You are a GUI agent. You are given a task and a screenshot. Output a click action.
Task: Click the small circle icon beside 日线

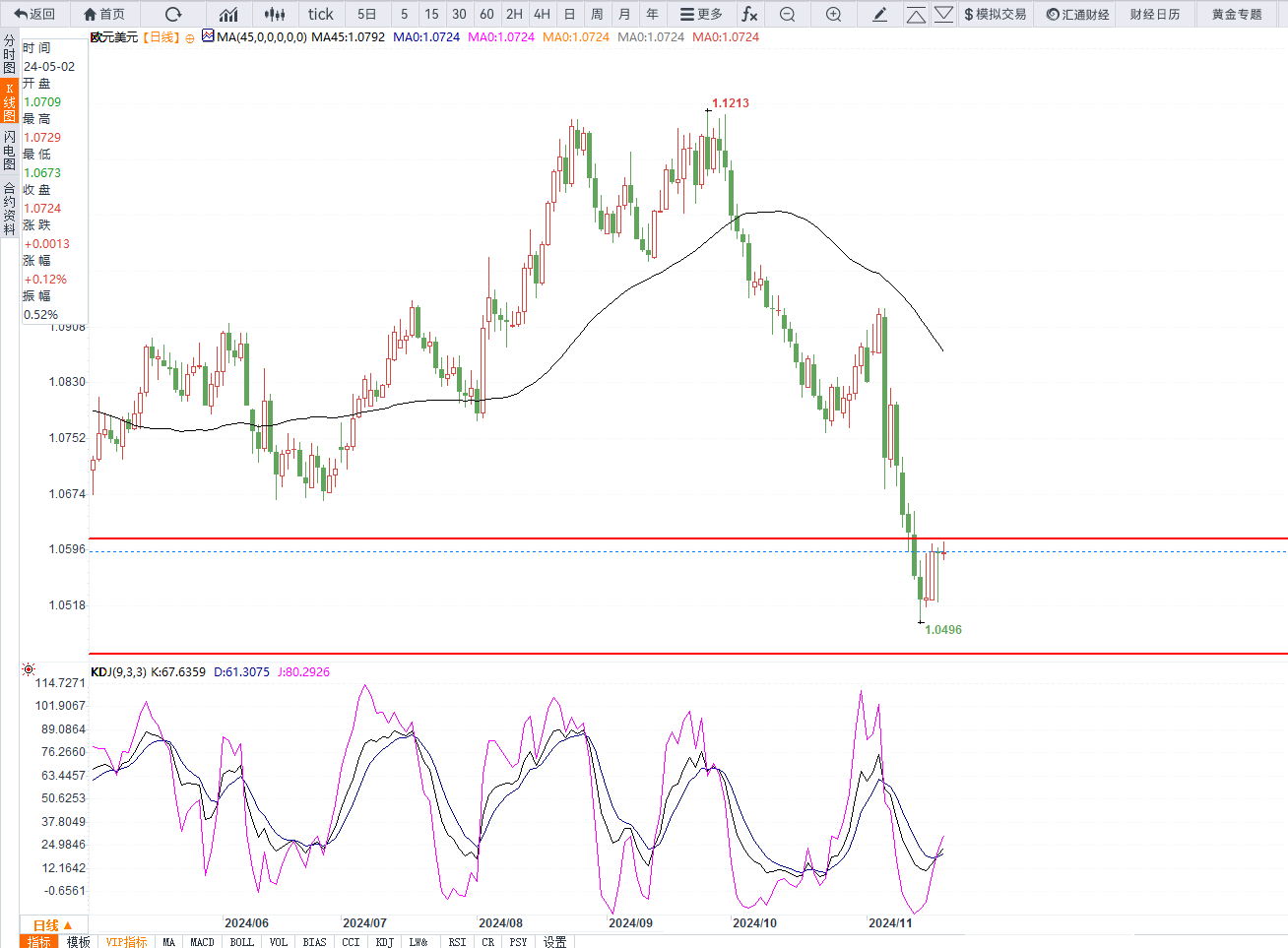coord(190,38)
